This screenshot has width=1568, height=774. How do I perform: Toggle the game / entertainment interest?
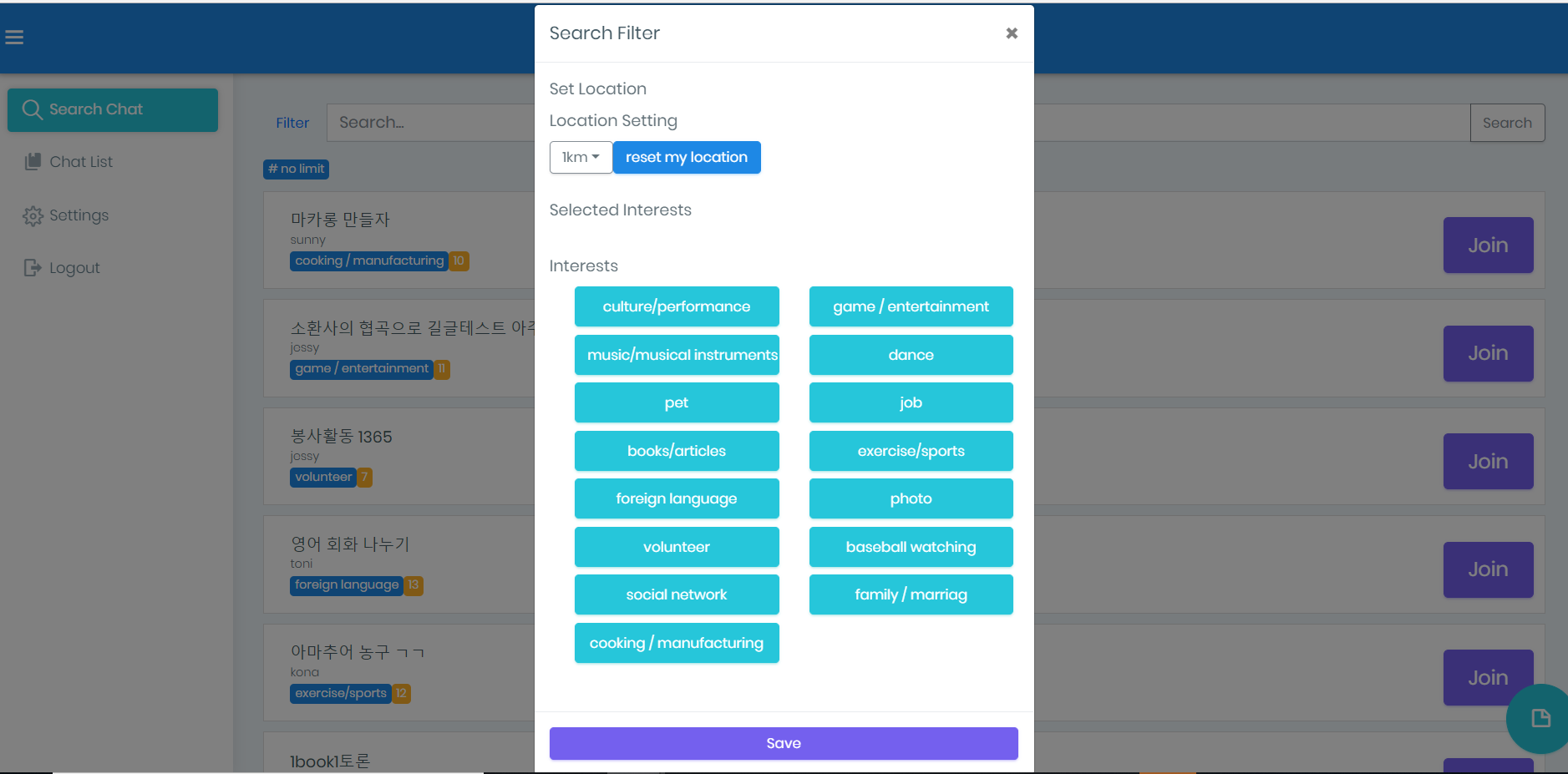point(911,306)
